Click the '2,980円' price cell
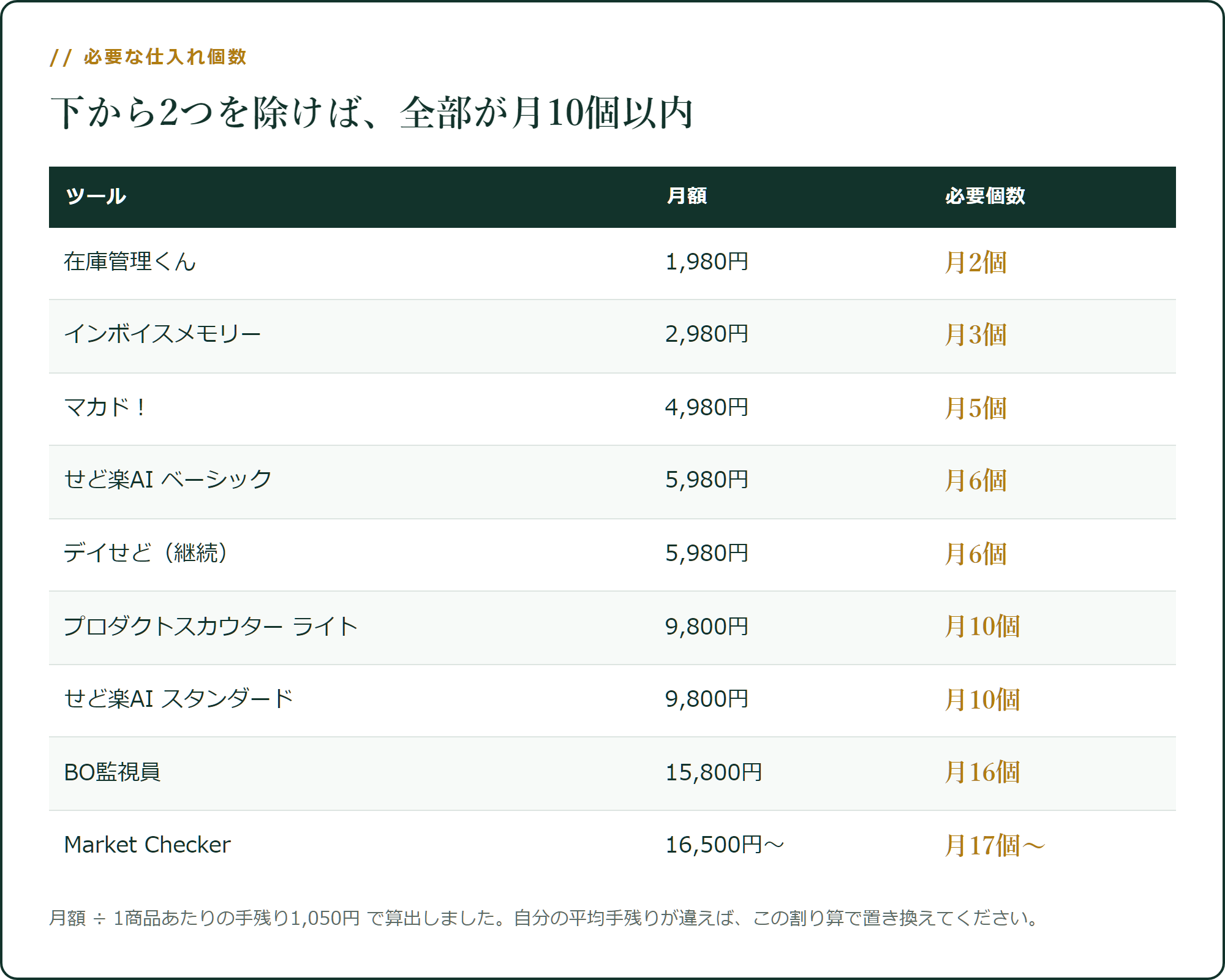 click(707, 334)
